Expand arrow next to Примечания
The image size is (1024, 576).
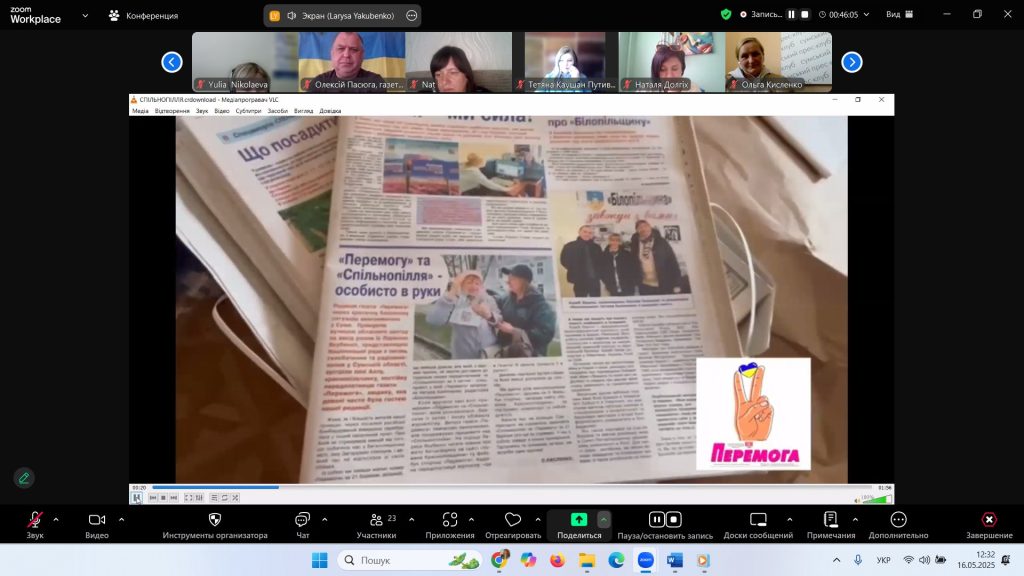855,520
